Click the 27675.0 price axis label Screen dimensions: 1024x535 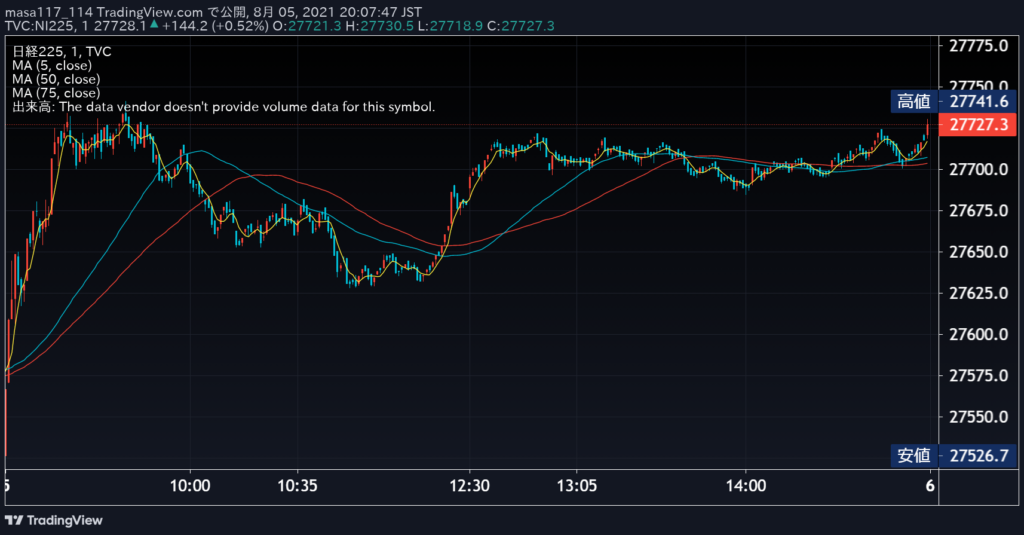click(978, 211)
